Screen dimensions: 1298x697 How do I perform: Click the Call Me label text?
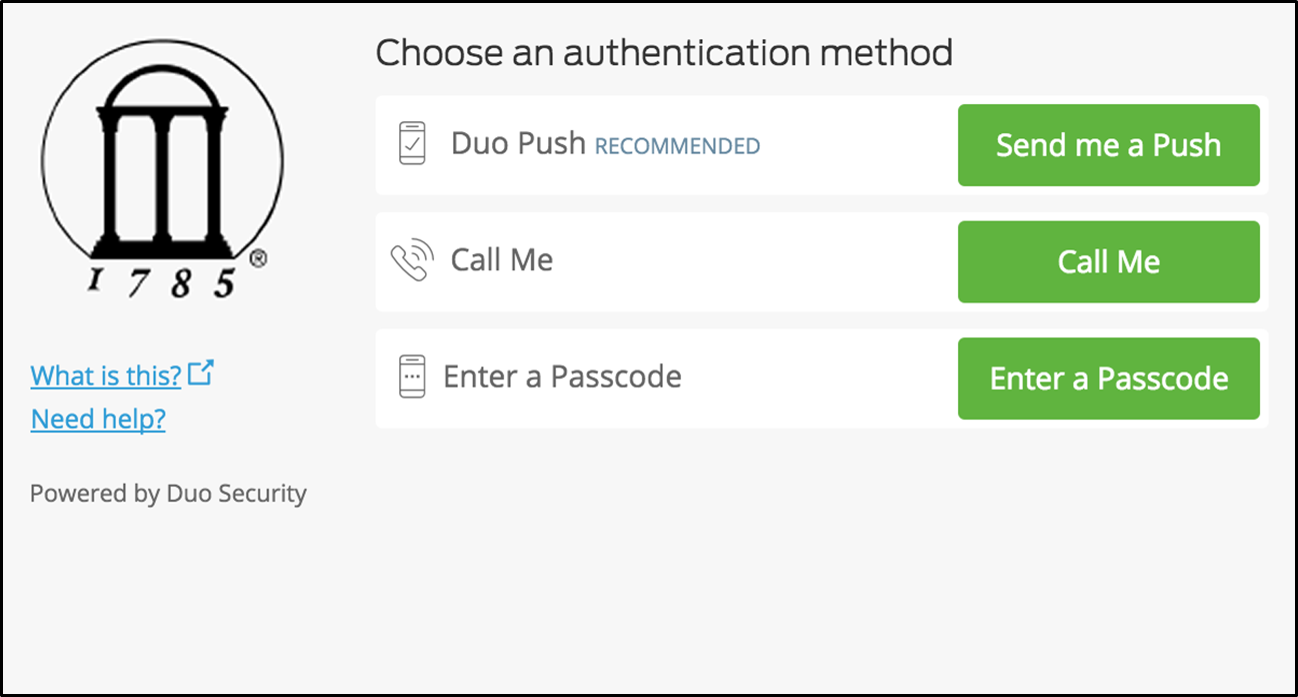[x=502, y=260]
